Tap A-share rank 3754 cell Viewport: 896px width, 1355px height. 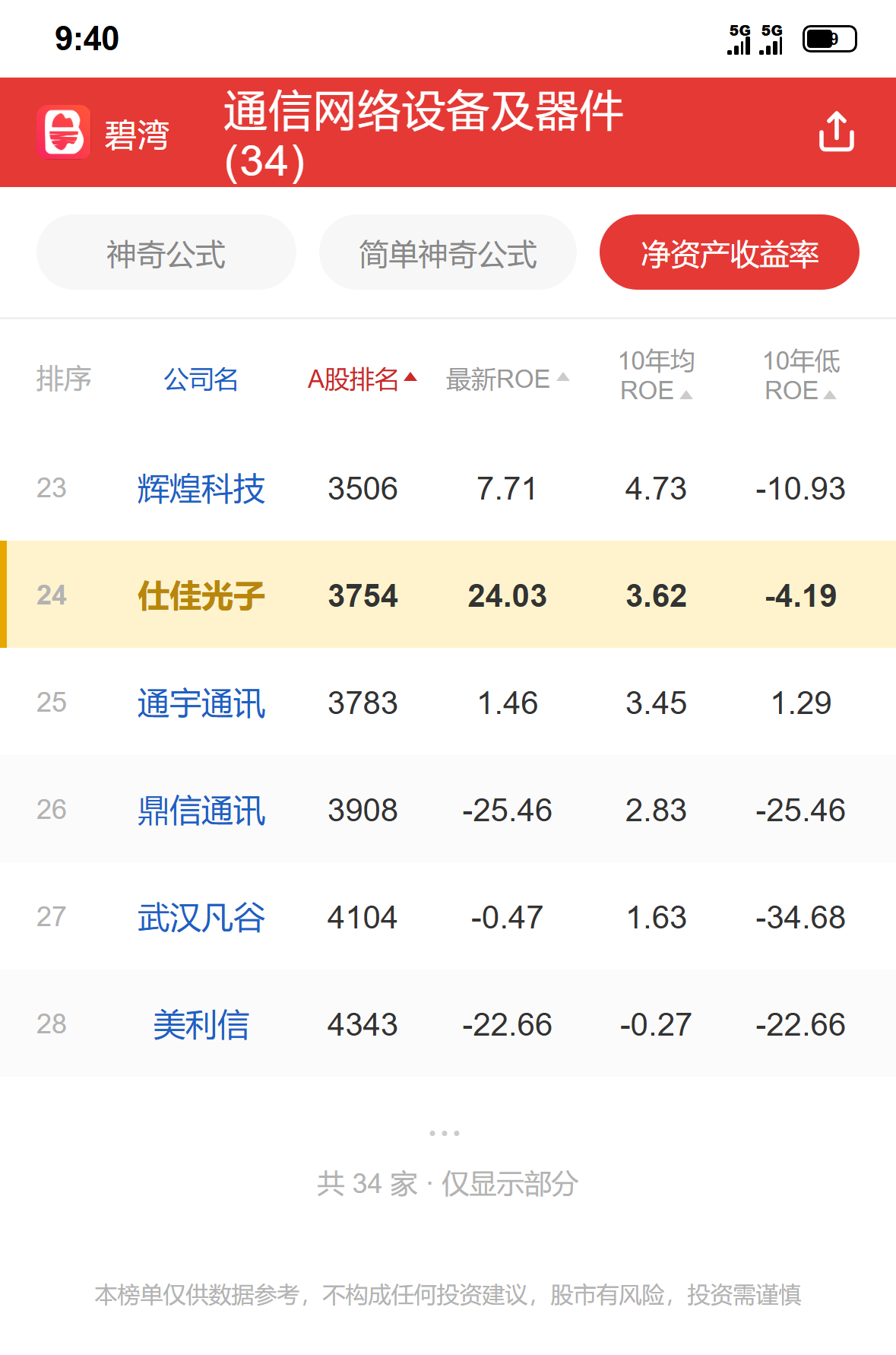coord(363,595)
